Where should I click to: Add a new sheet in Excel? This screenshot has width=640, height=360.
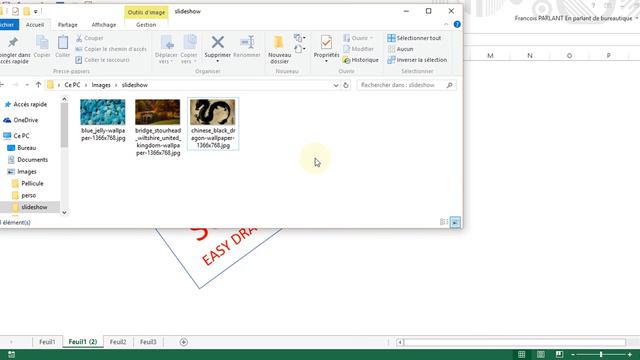coord(184,342)
